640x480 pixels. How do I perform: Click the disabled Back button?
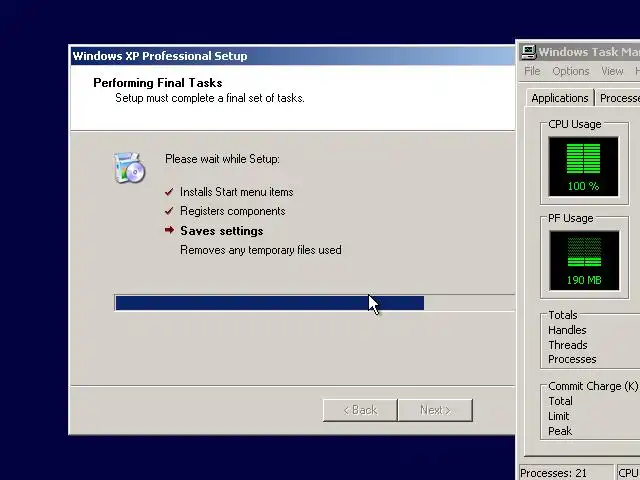click(x=360, y=410)
